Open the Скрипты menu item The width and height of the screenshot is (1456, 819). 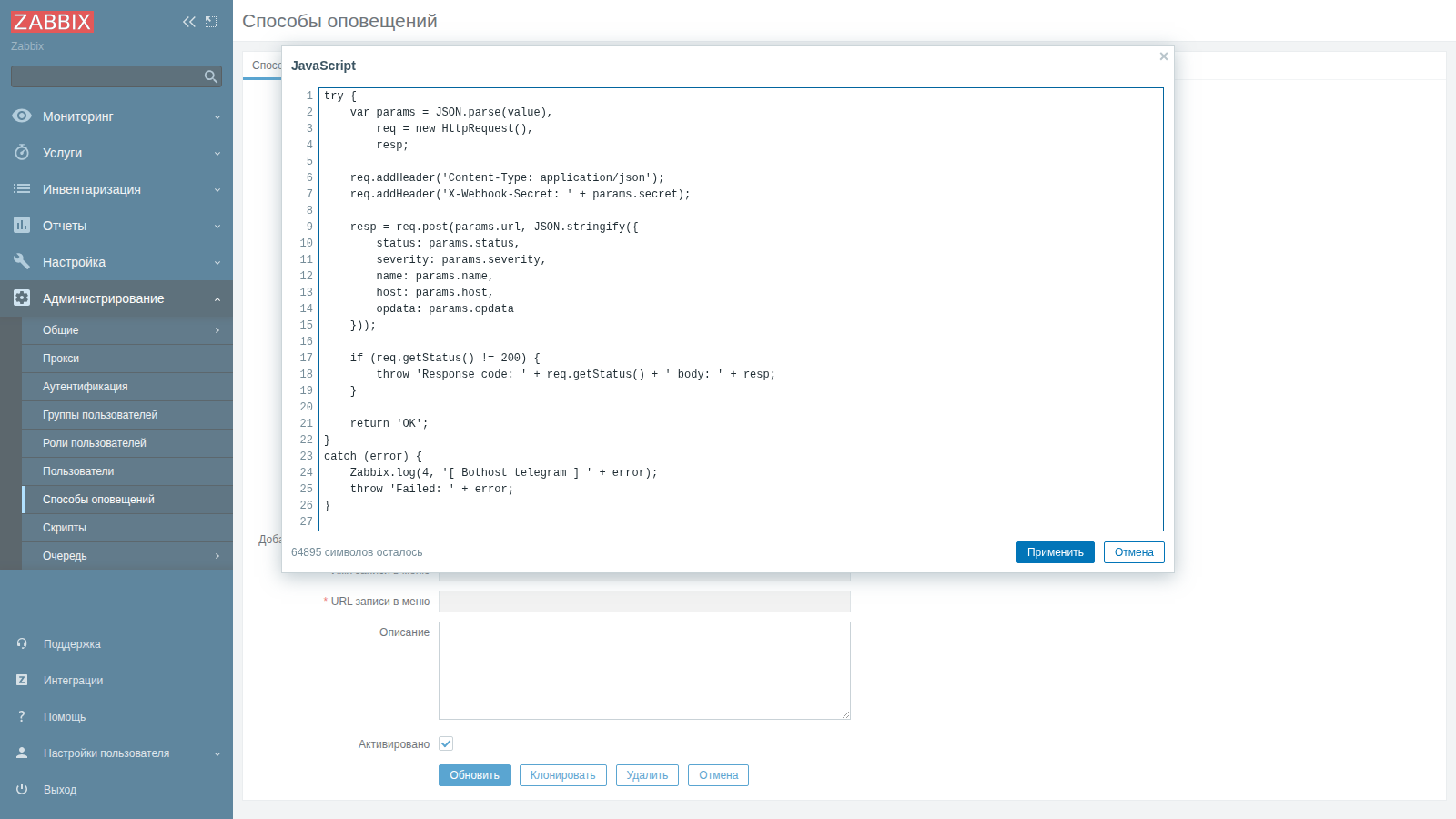tap(127, 528)
